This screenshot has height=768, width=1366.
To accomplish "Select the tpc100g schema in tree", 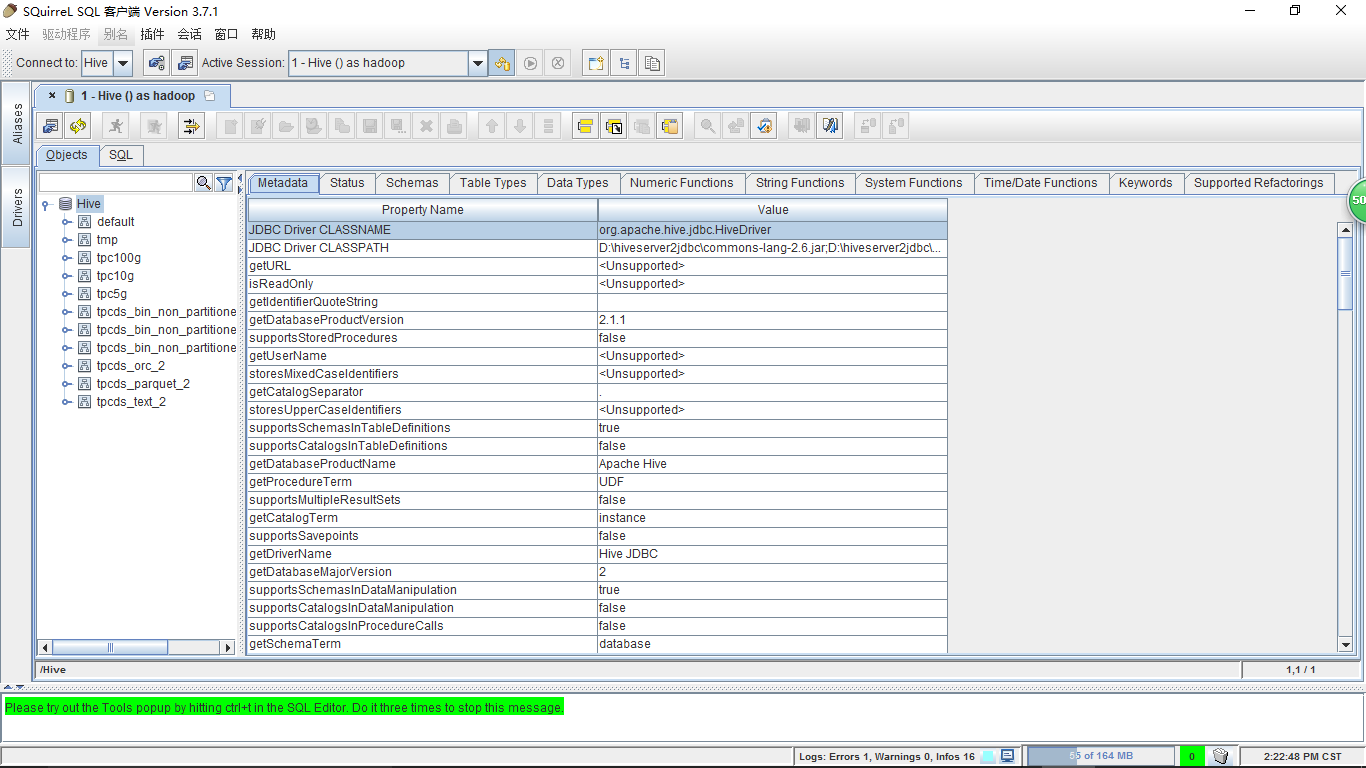I will 118,258.
